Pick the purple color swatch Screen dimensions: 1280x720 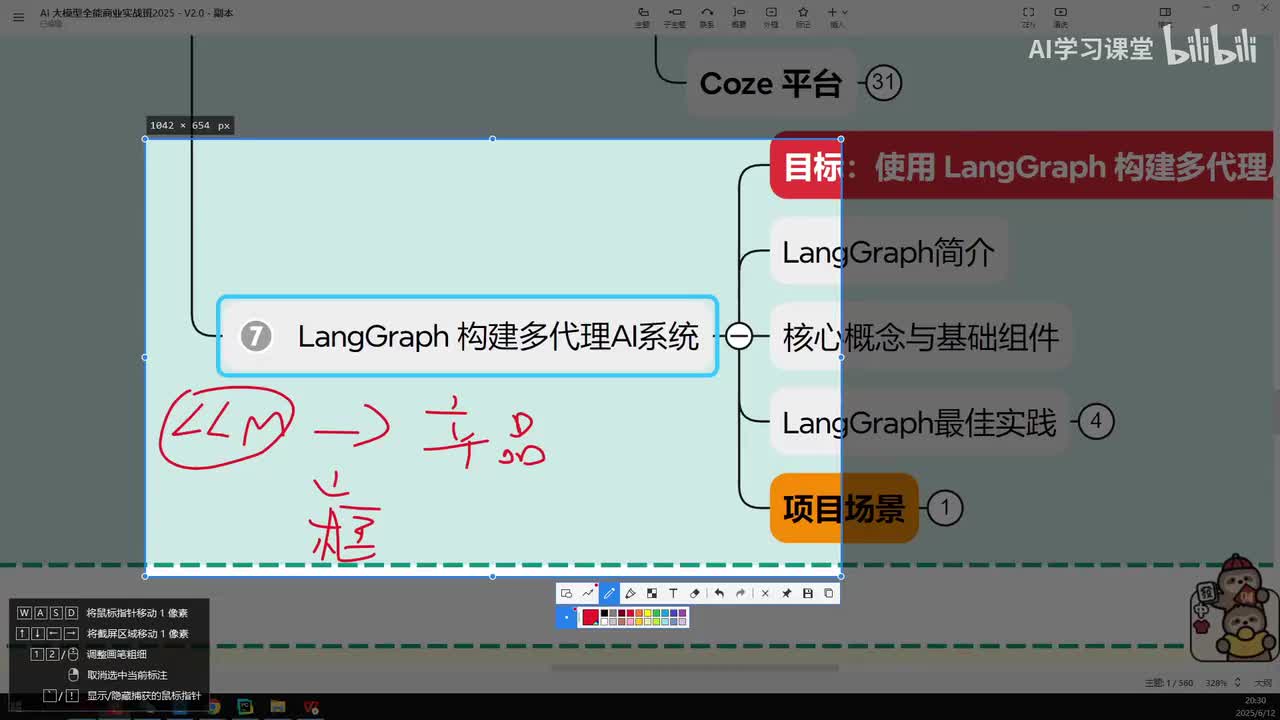coord(682,613)
